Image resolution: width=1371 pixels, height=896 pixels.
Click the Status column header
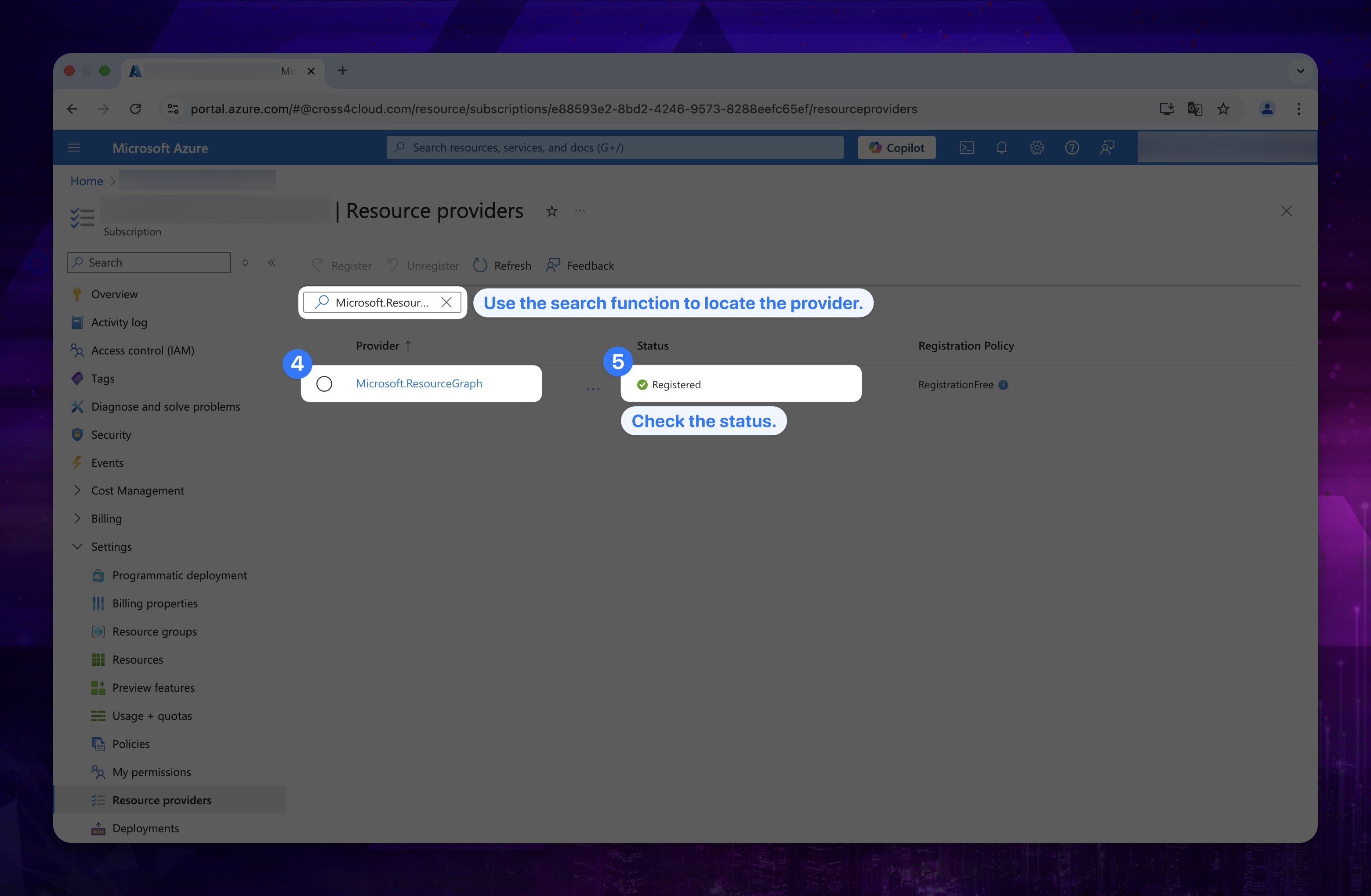653,346
